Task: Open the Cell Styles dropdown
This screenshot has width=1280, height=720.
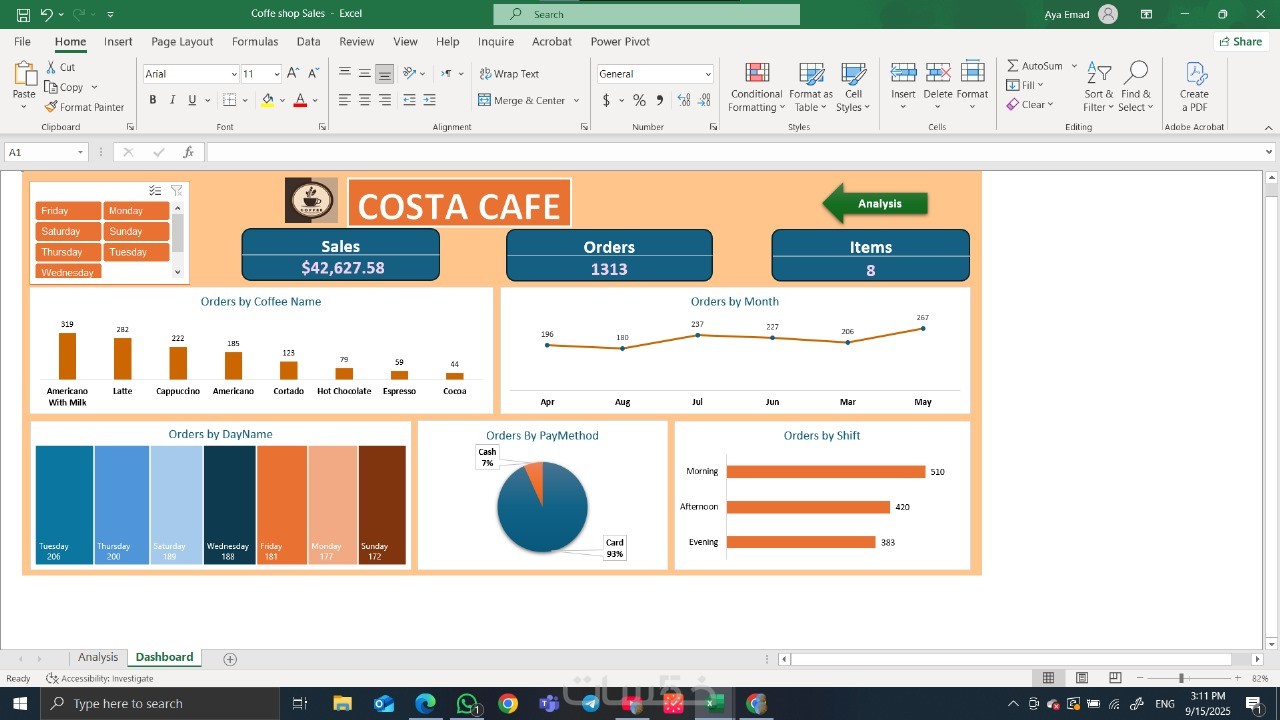Action: 853,88
